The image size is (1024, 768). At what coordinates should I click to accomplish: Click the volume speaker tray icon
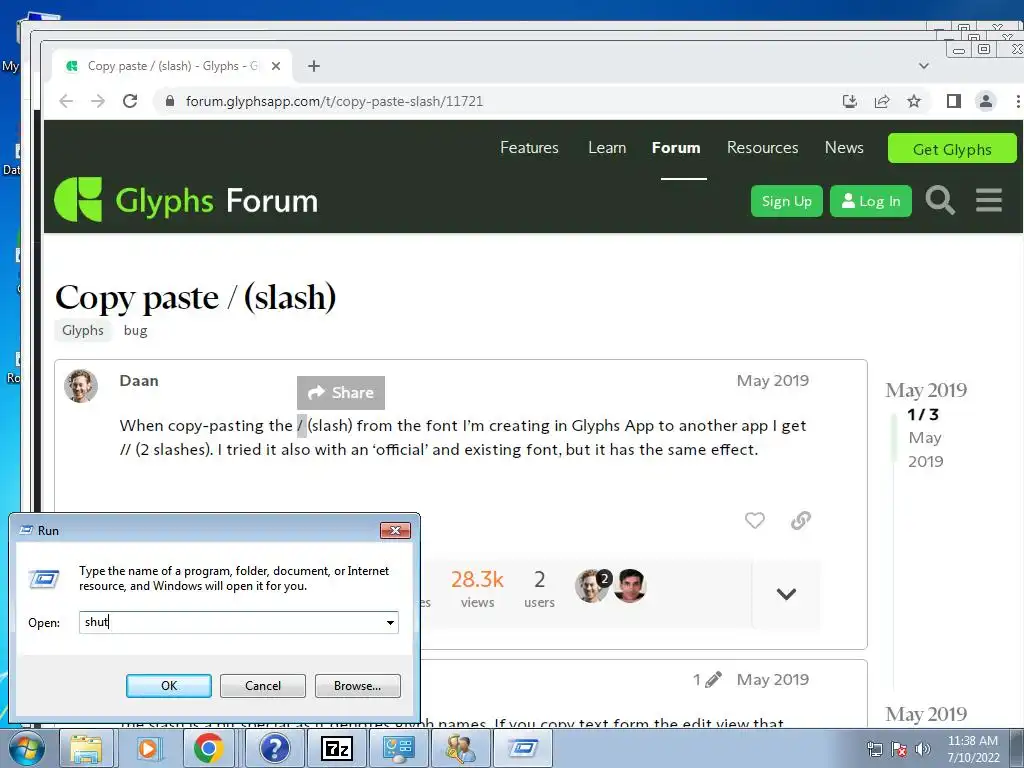pos(922,749)
